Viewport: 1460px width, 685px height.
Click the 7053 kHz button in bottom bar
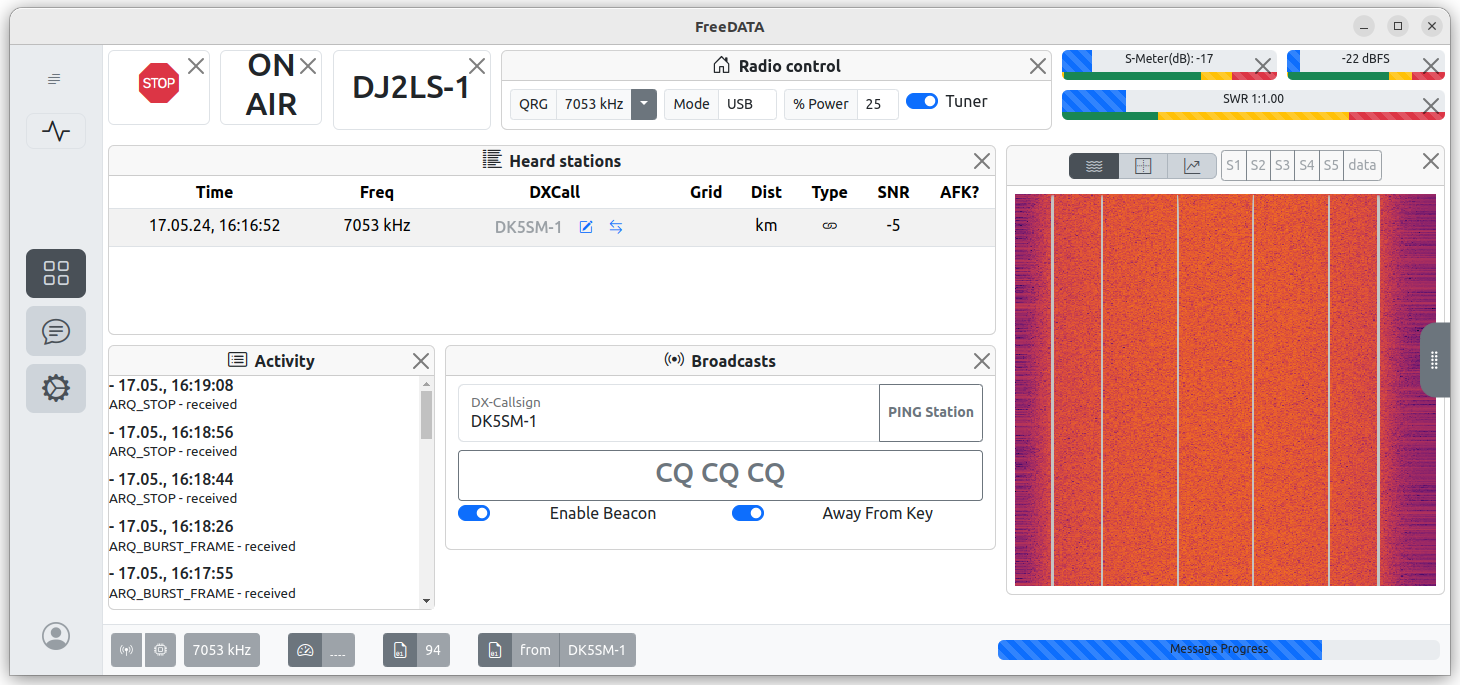[222, 650]
